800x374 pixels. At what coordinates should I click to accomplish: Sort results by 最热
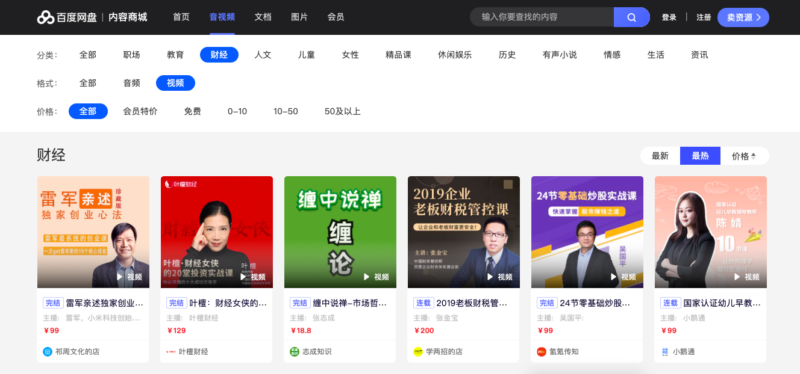click(x=701, y=156)
